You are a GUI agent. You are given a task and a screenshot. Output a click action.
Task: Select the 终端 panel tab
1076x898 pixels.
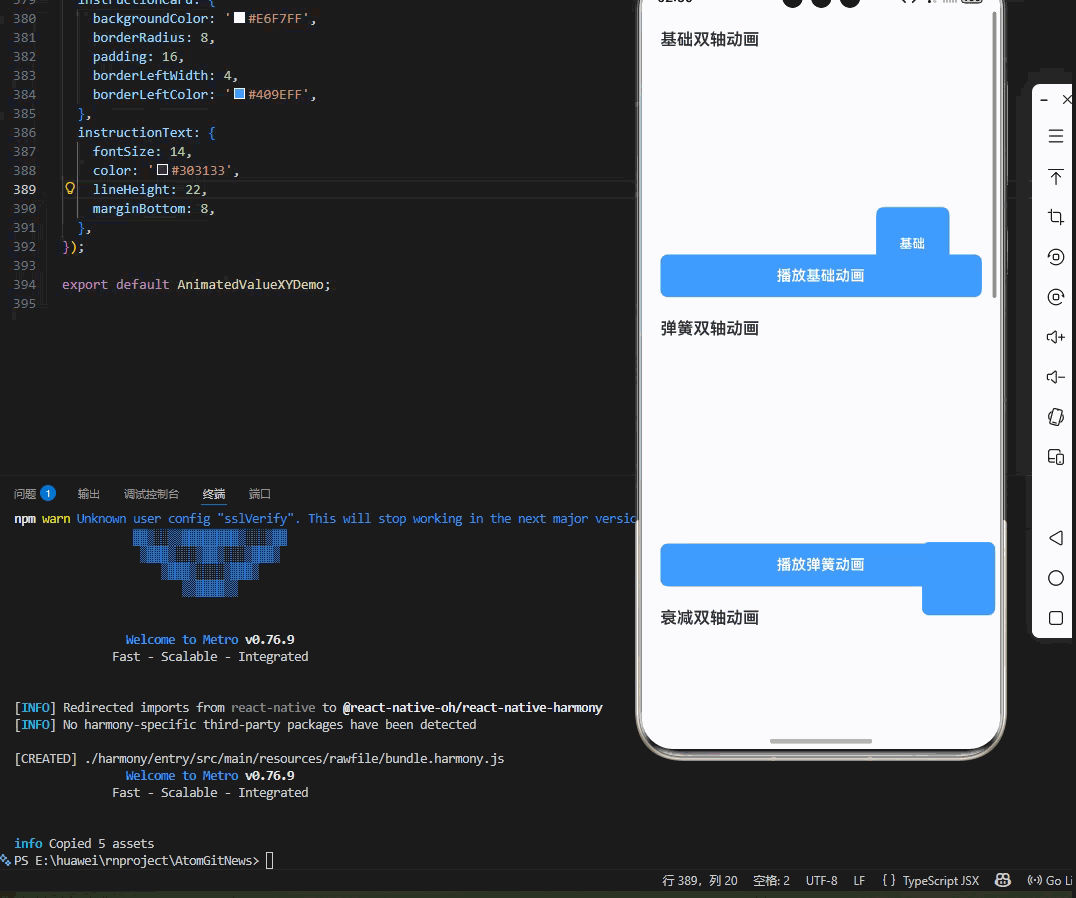[x=214, y=494]
